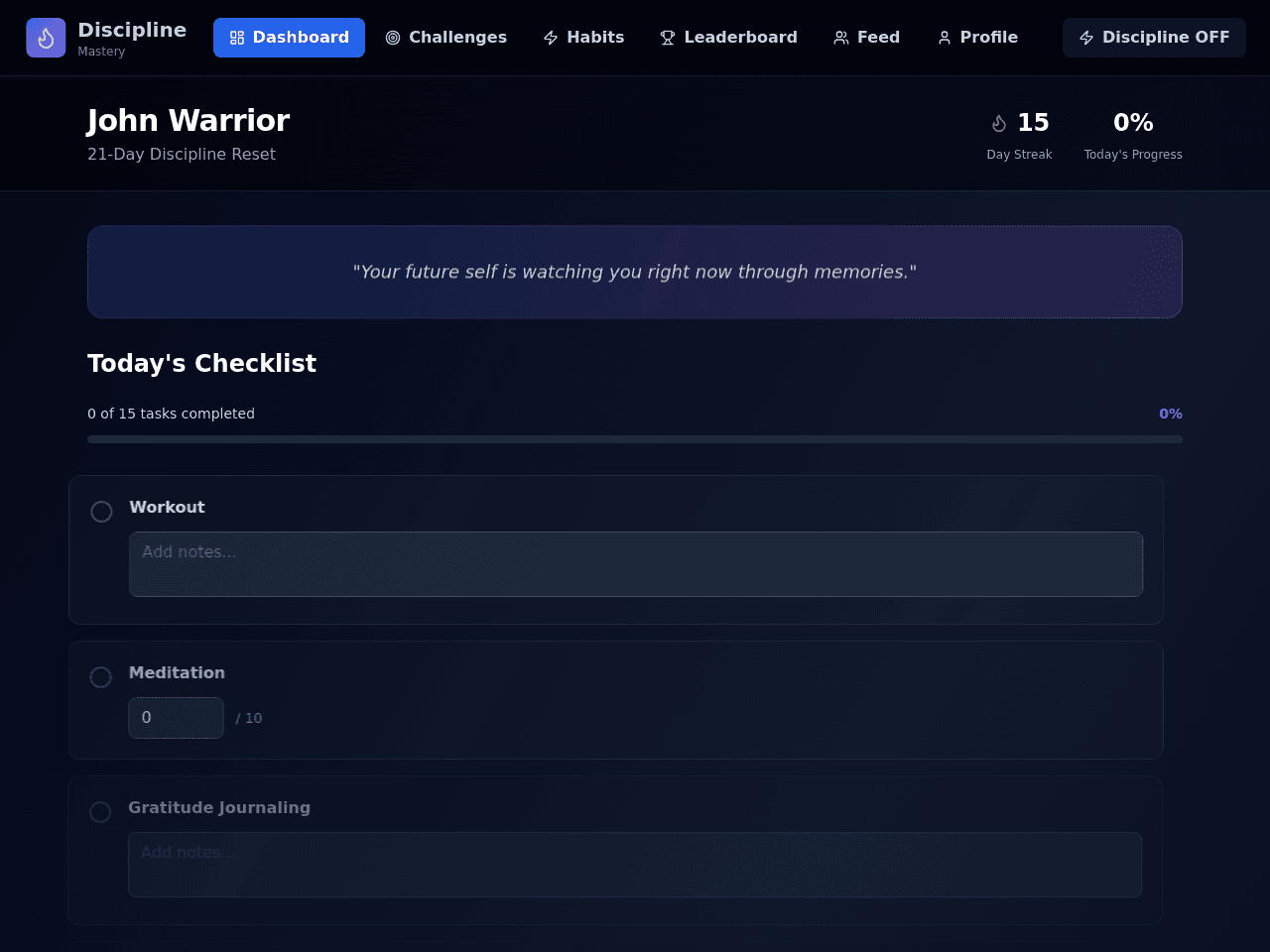The width and height of the screenshot is (1270, 952).
Task: Click the Gratitude Journaling notes field
Action: pyautogui.click(x=635, y=865)
